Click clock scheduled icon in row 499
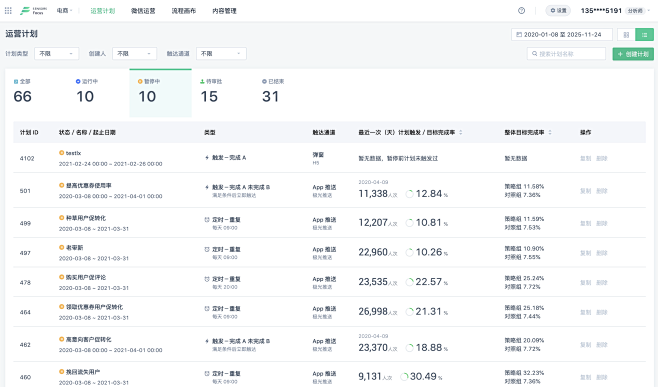 [207, 220]
